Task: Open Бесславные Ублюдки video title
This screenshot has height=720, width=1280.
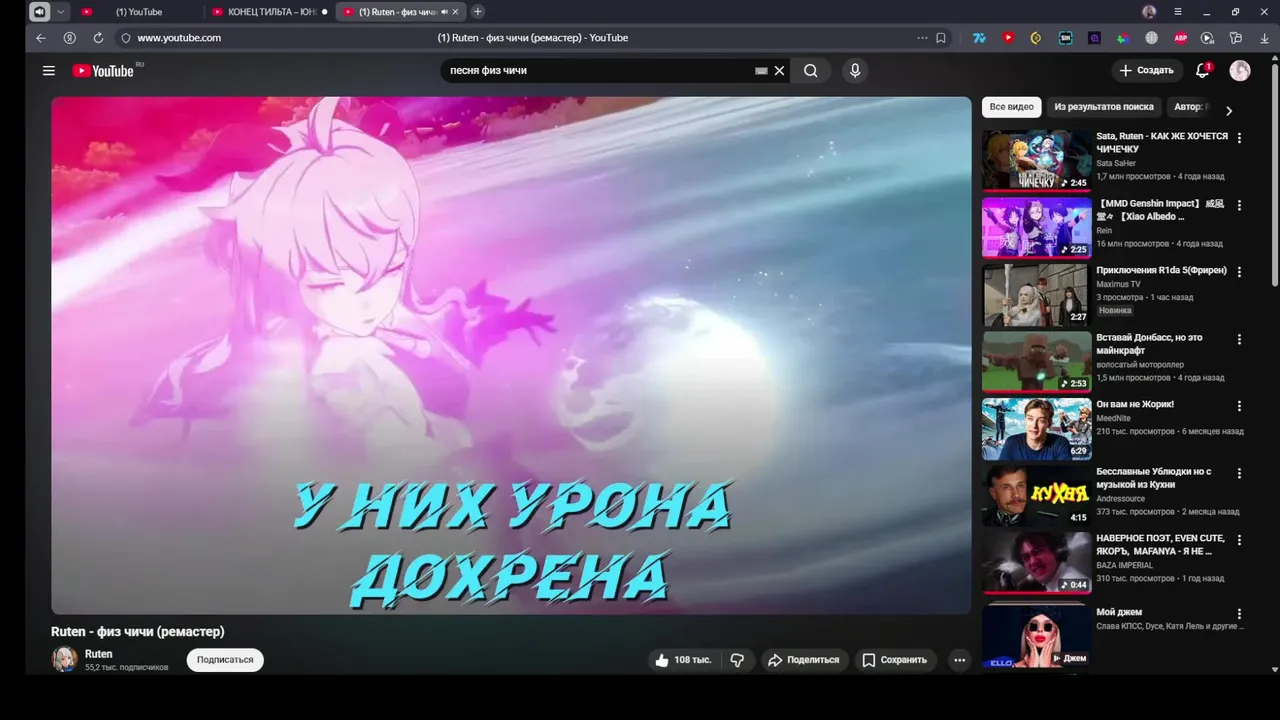Action: coord(1153,478)
